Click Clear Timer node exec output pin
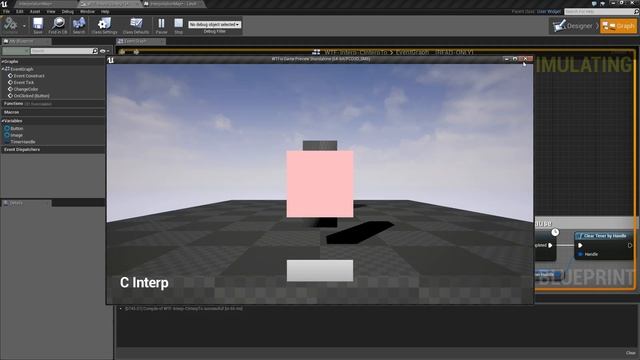This screenshot has width=640, height=360. pyautogui.click(x=629, y=245)
